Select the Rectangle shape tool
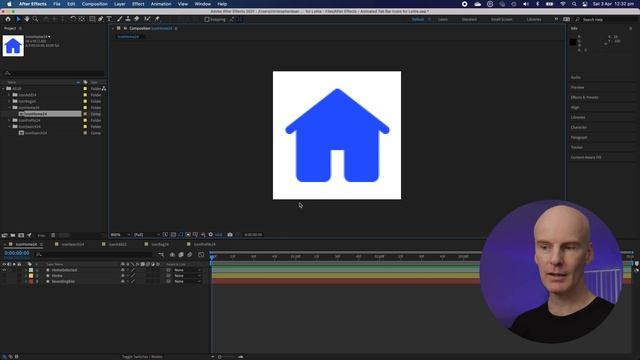Viewport: 640px width, 360px height. (x=92, y=19)
